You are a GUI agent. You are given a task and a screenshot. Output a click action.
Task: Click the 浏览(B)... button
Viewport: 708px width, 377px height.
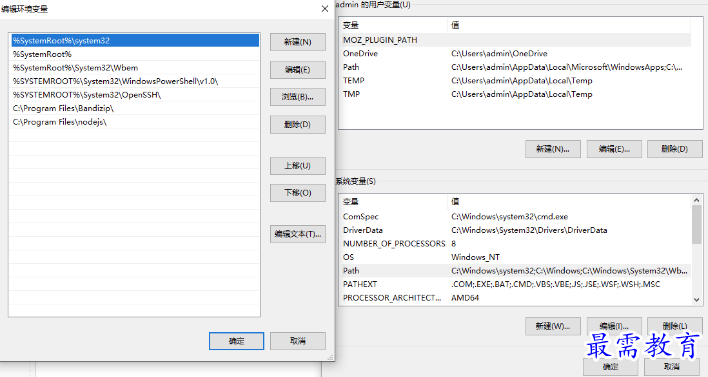[x=298, y=97]
